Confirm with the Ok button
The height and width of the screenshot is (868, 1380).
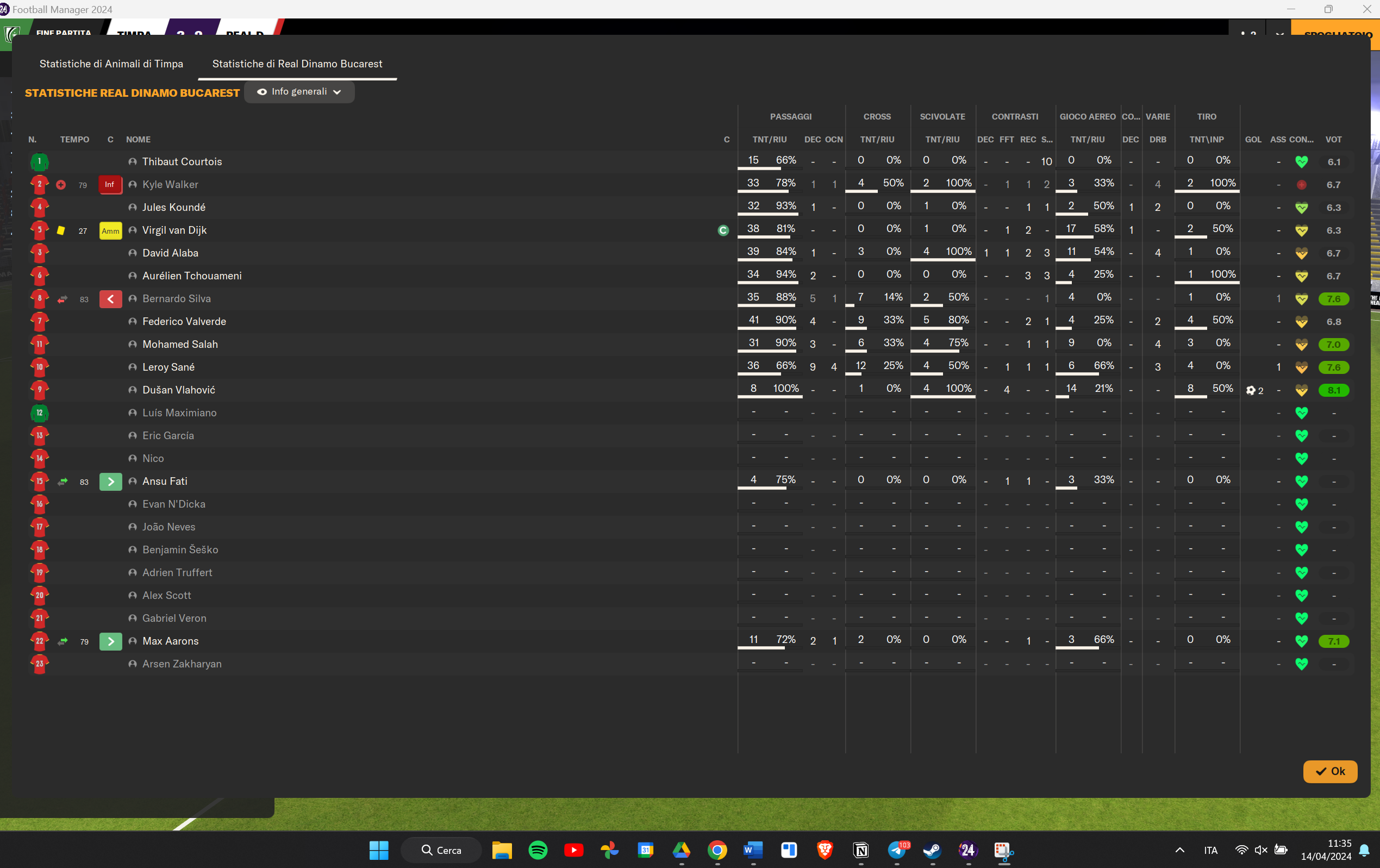[x=1329, y=771]
